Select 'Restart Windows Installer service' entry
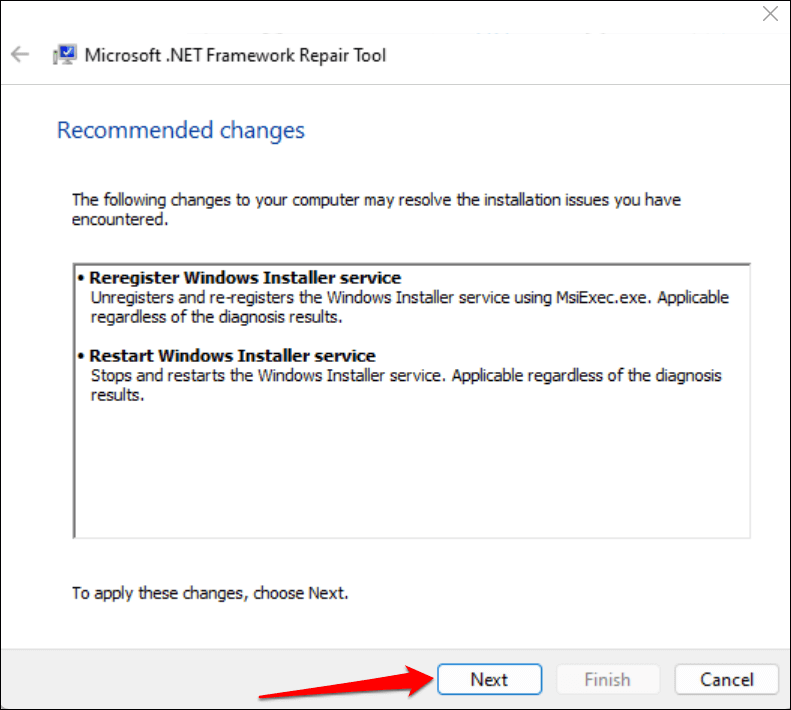Viewport: 791px width, 710px height. pos(232,356)
